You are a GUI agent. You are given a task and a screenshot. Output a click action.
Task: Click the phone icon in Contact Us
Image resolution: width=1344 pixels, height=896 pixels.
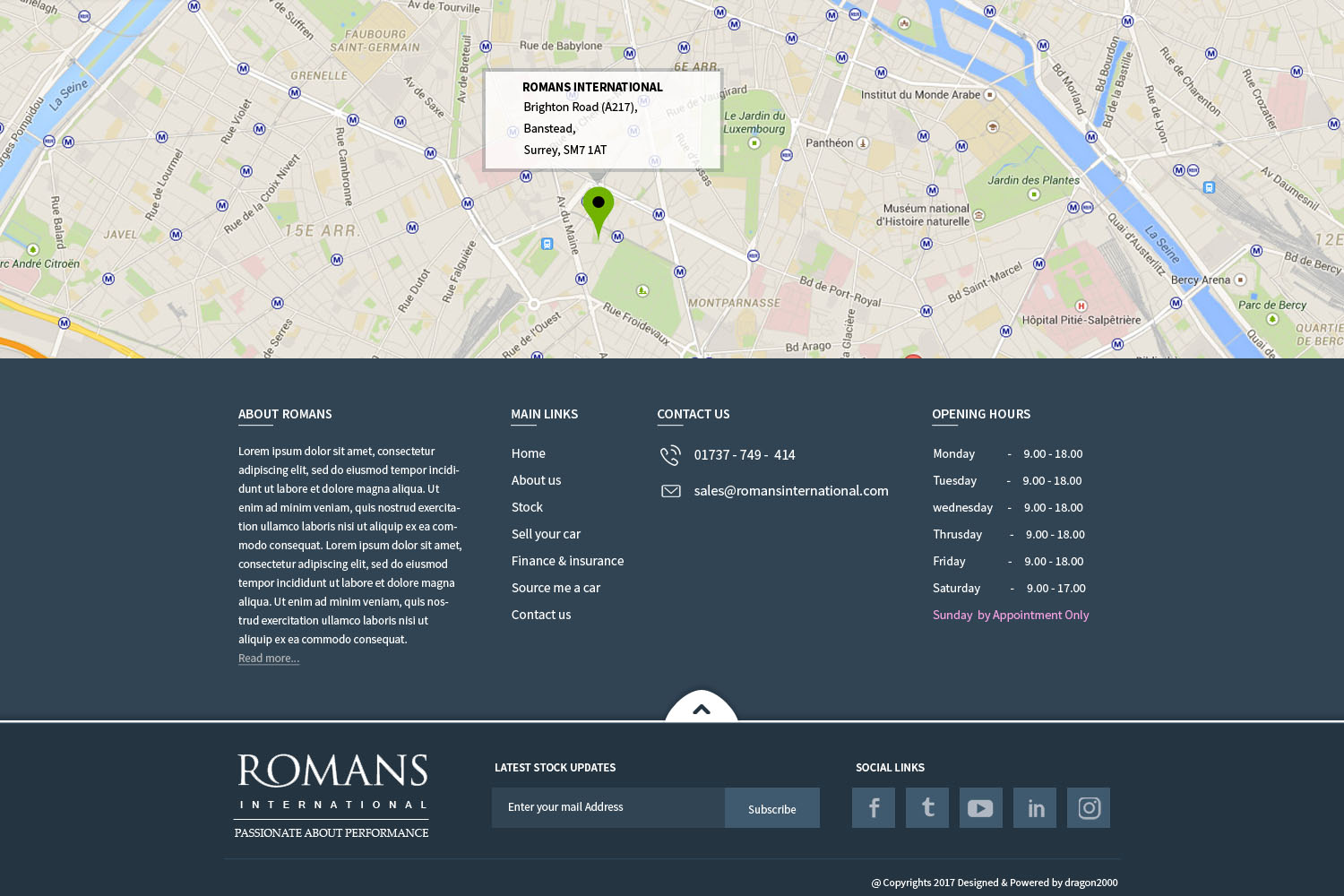coord(670,455)
